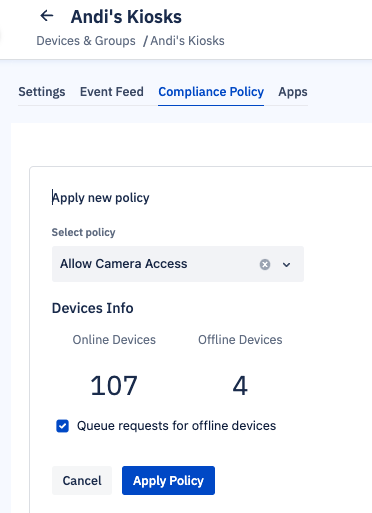Click the Andi's Kiosks page title
The width and height of the screenshot is (372, 513).
click(x=126, y=16)
